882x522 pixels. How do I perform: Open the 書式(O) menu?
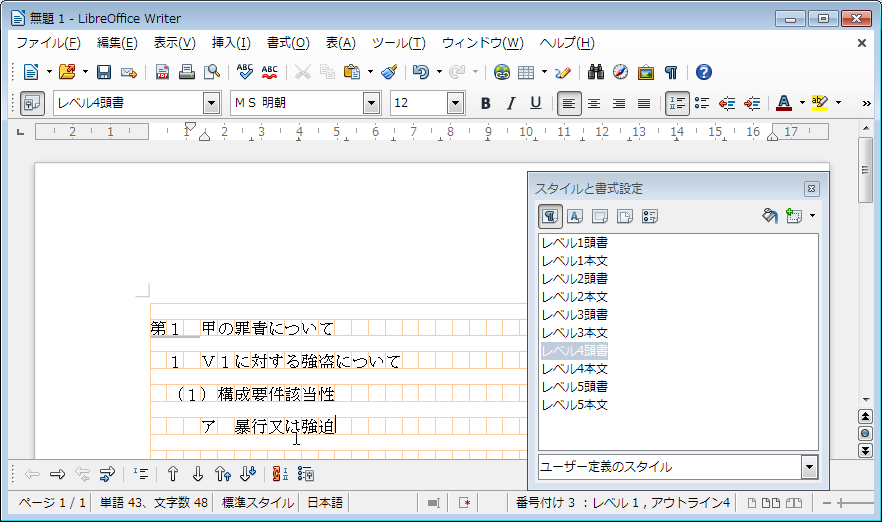[288, 43]
